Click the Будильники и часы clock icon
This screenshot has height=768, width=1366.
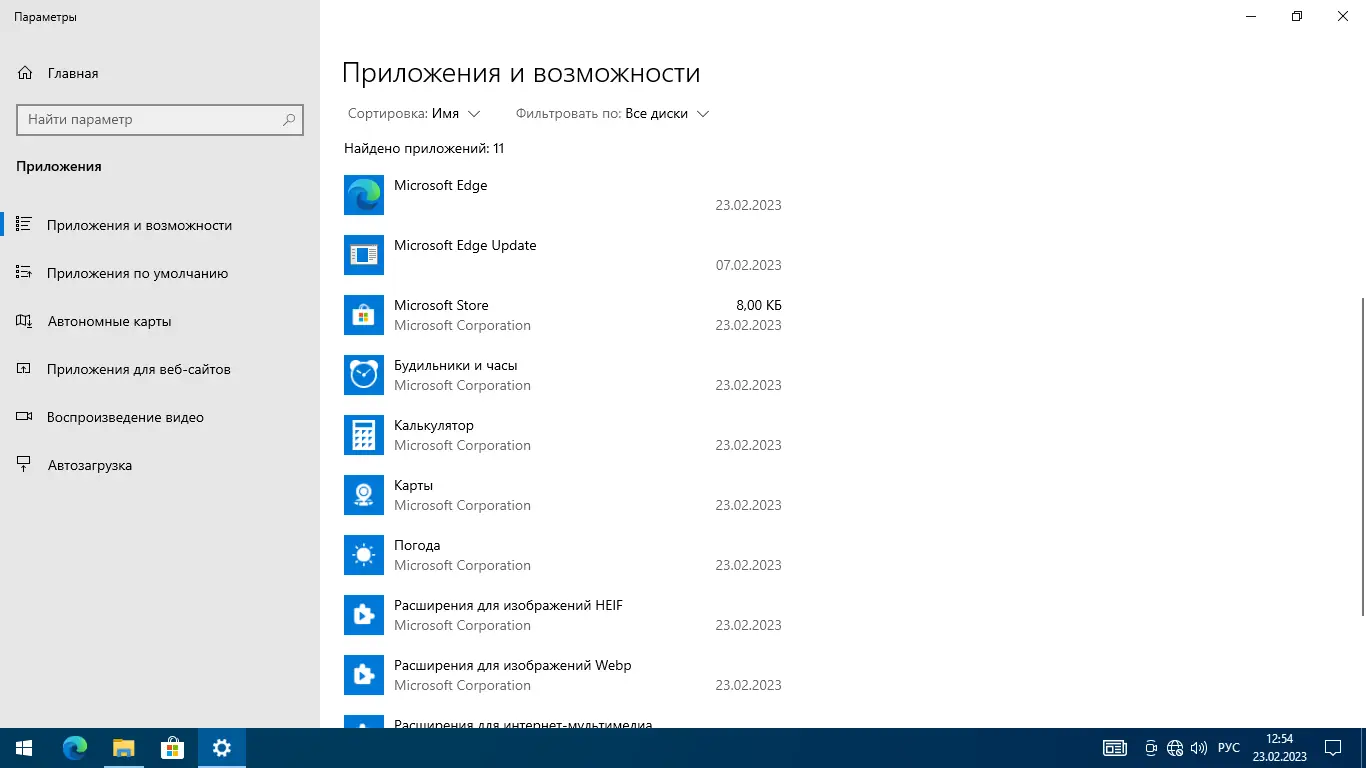(x=364, y=375)
